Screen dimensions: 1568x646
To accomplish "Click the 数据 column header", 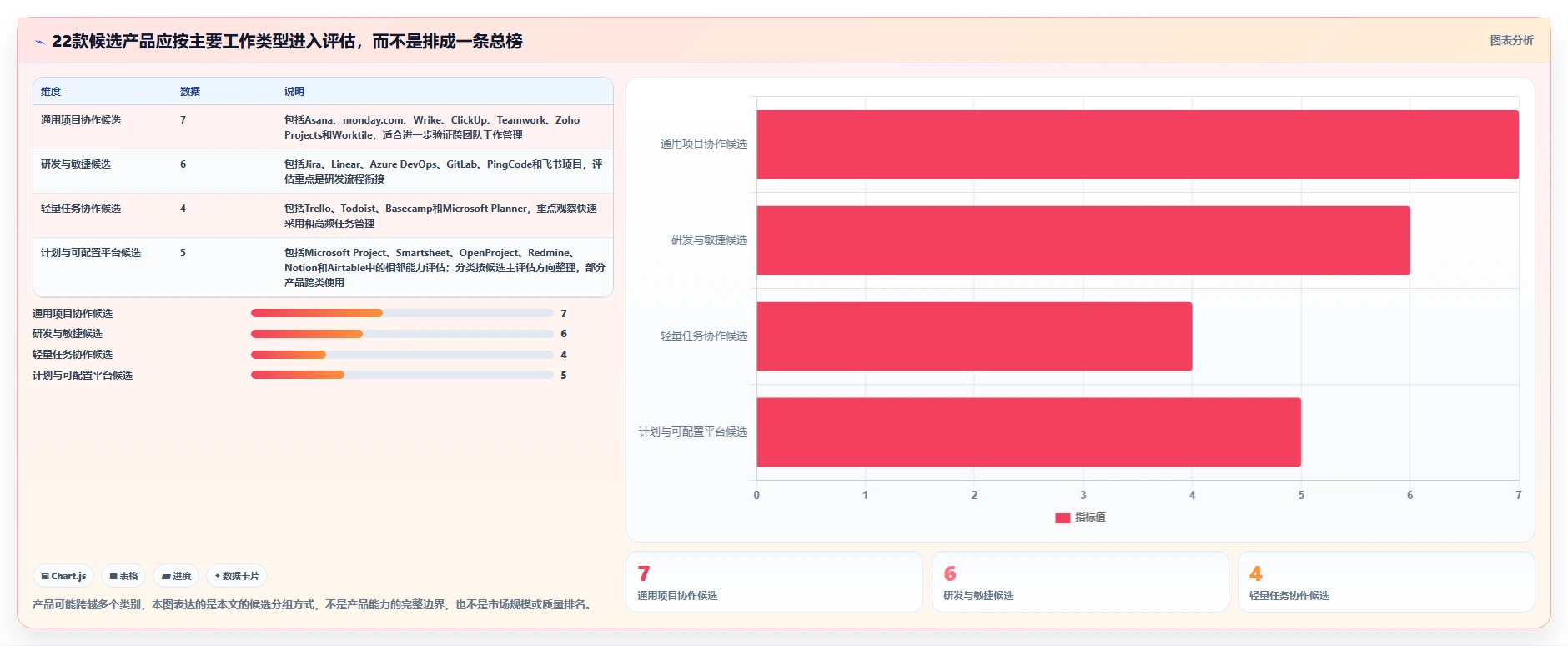I will [190, 92].
